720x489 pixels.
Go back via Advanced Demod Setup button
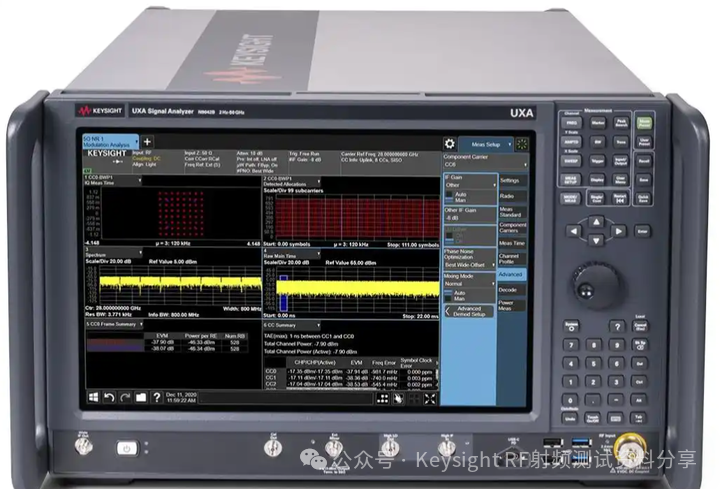click(469, 311)
